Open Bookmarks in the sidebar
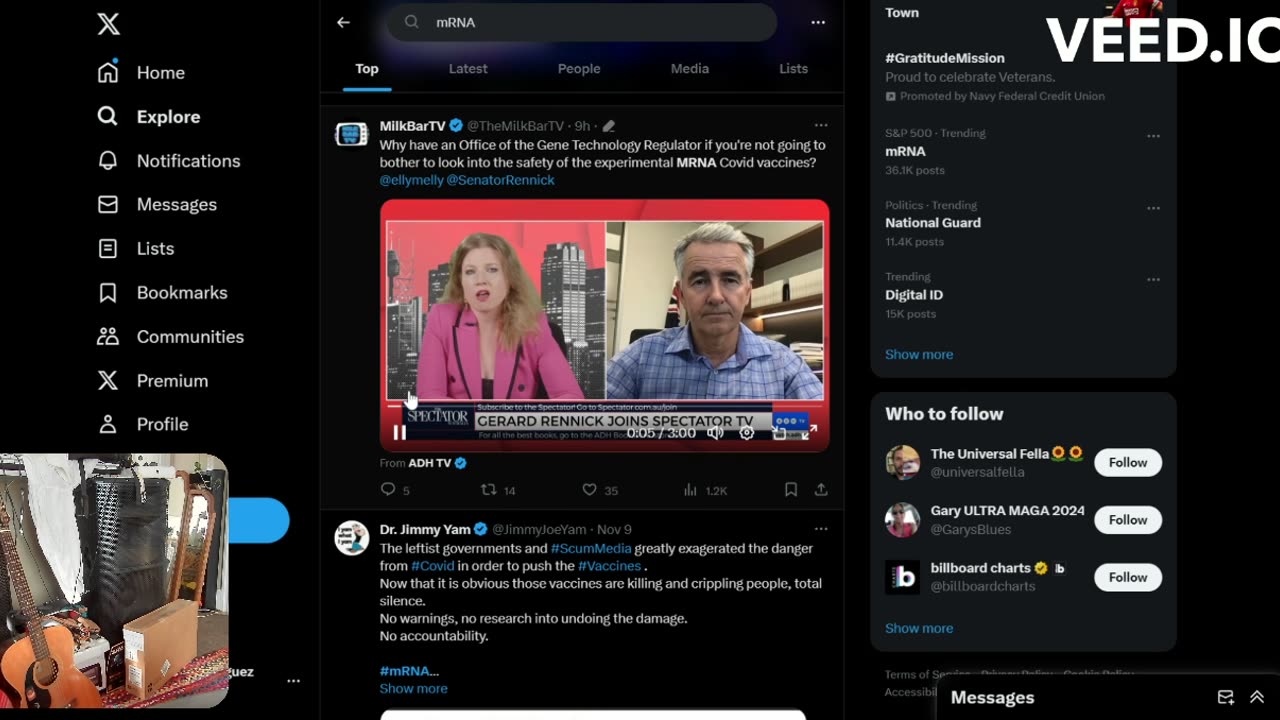Image resolution: width=1280 pixels, height=720 pixels. (x=162, y=292)
